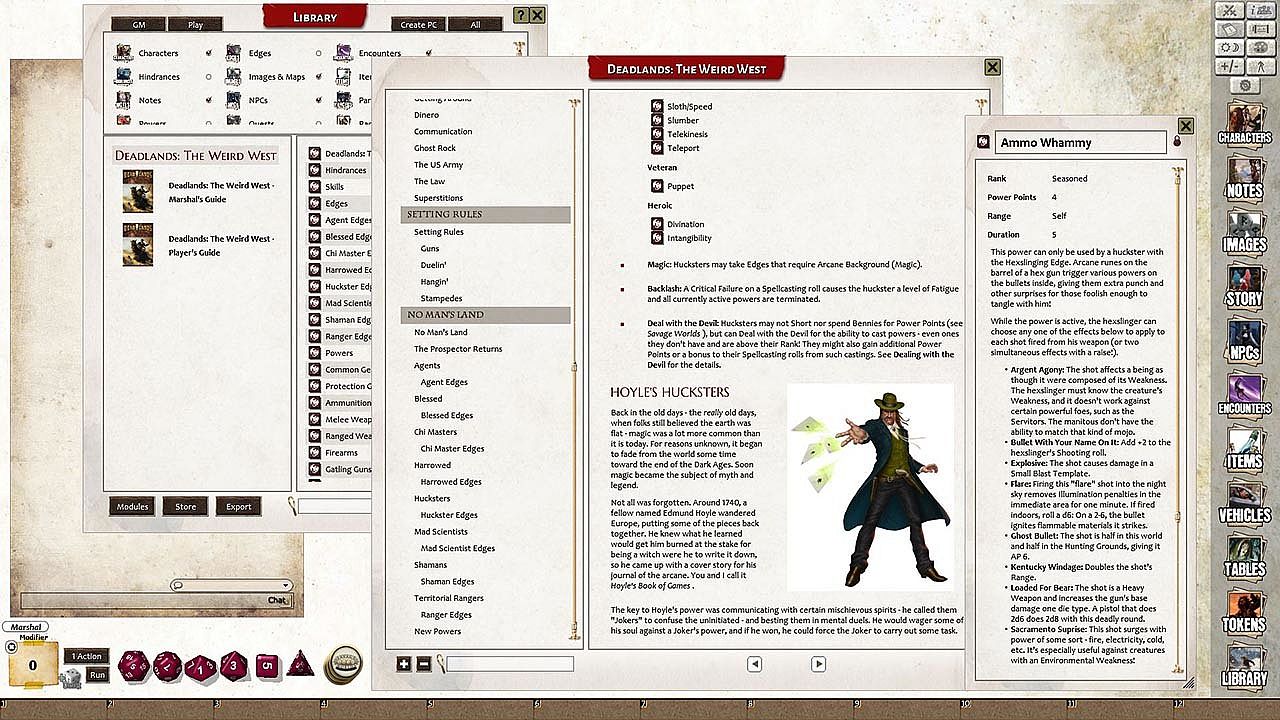Select the All tab in Library
Image resolution: width=1280 pixels, height=720 pixels.
pyautogui.click(x=475, y=24)
